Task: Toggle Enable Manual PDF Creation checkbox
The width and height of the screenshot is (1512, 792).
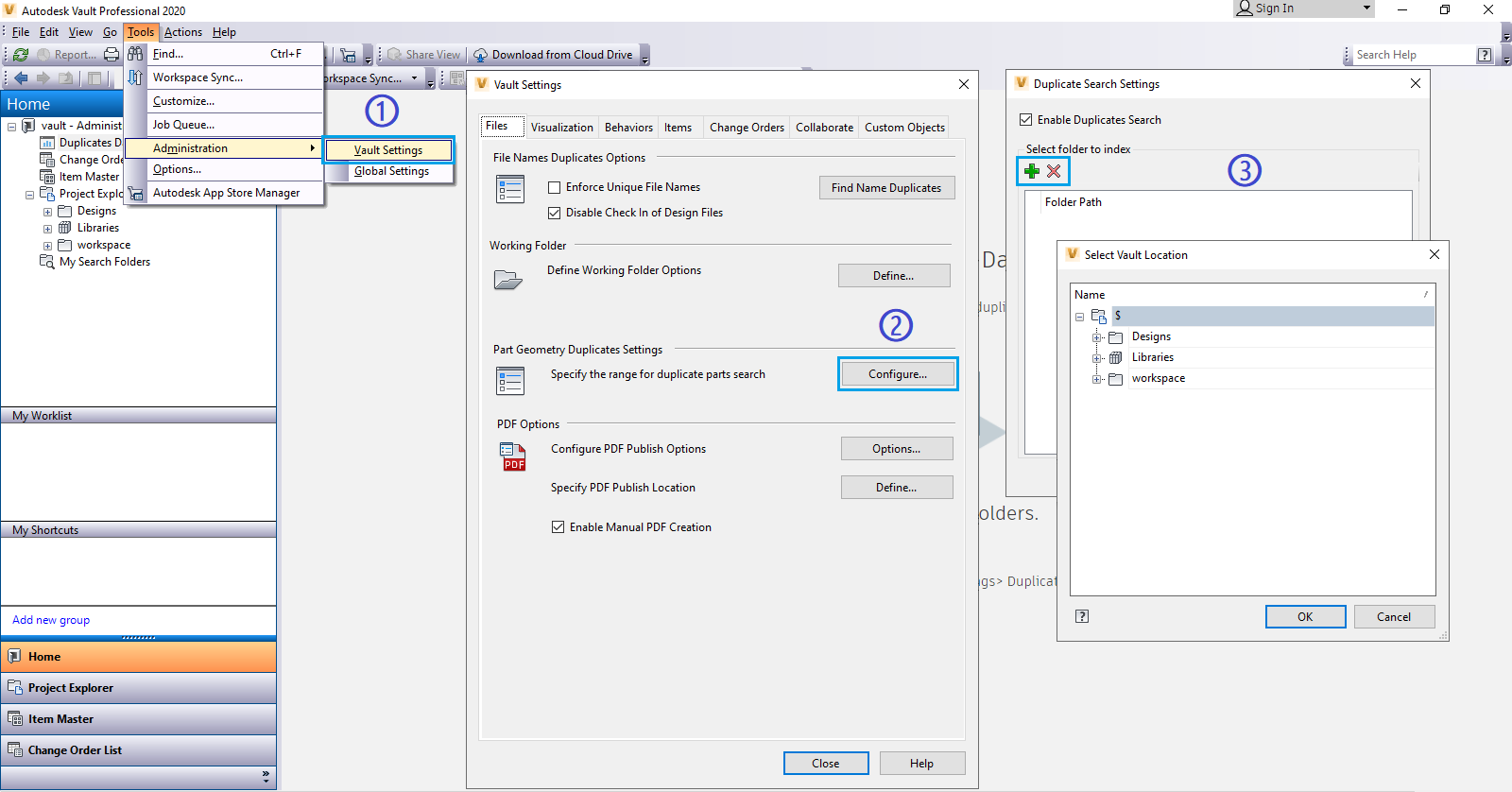Action: tap(558, 527)
